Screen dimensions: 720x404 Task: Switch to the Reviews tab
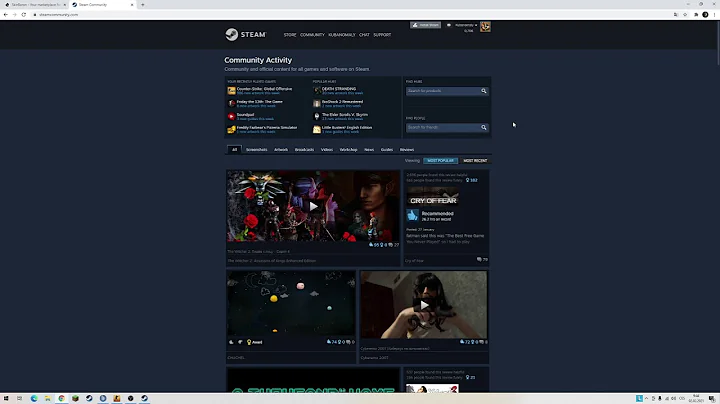click(x=407, y=150)
